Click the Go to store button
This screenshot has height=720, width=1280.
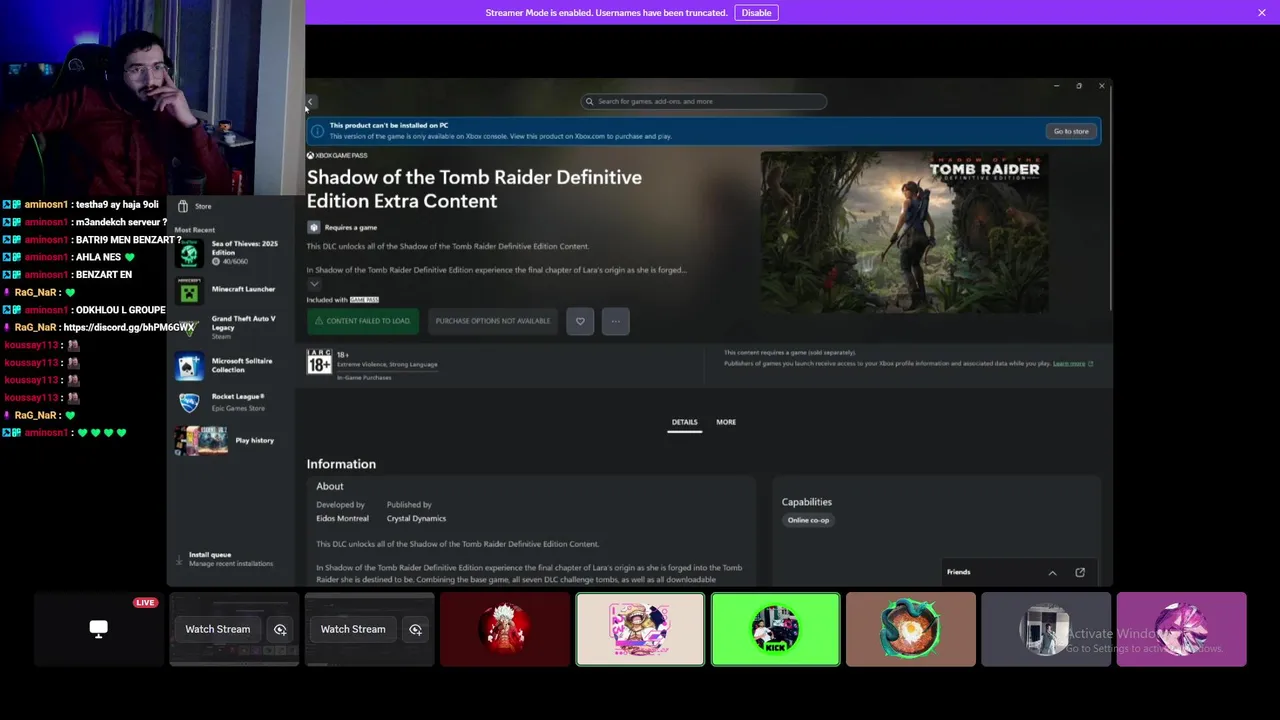[x=1070, y=131]
